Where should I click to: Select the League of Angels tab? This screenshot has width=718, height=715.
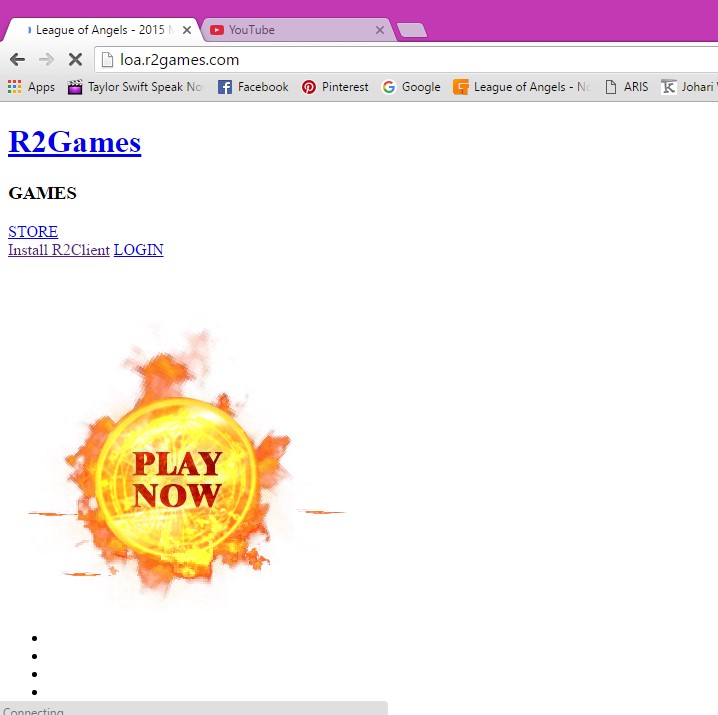(100, 30)
